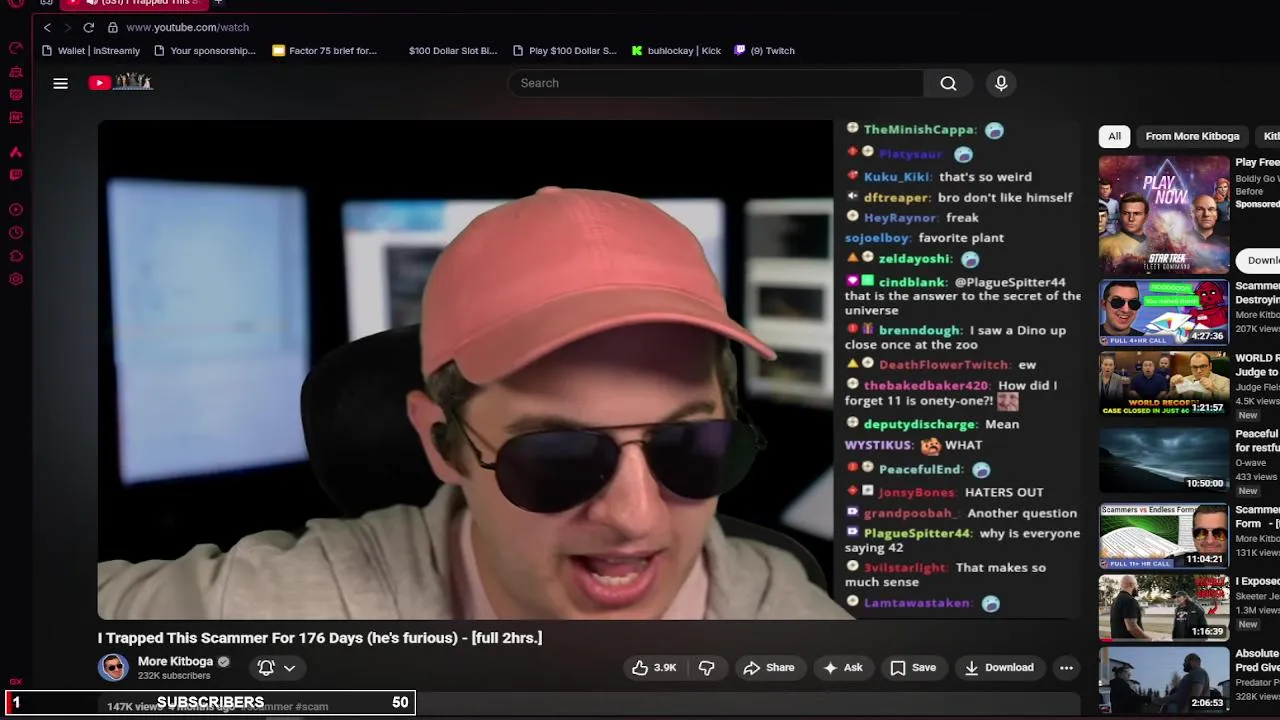This screenshot has height=720, width=1280.
Task: Play the suggested video lasting 2:06:53
Action: click(x=1164, y=679)
